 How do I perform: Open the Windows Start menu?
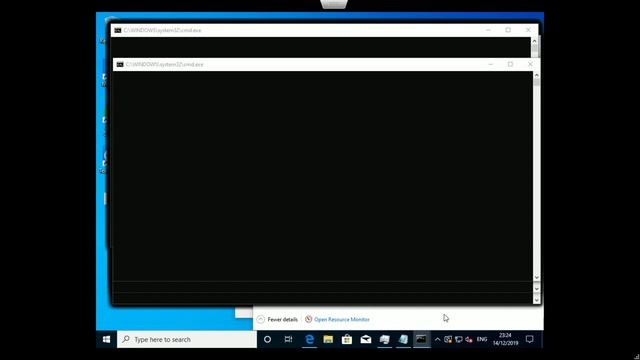tap(107, 339)
